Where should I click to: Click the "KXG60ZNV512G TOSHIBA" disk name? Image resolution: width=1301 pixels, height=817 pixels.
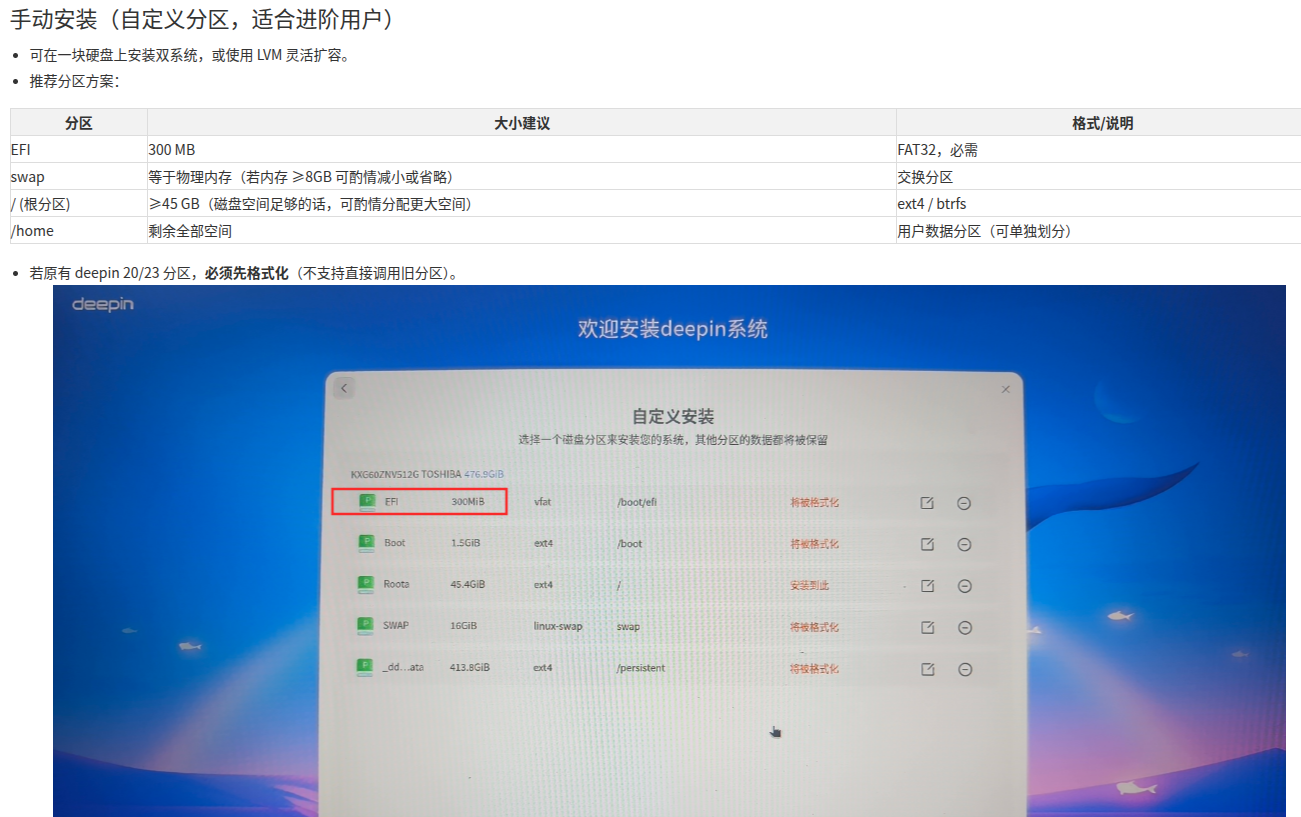click(x=406, y=474)
